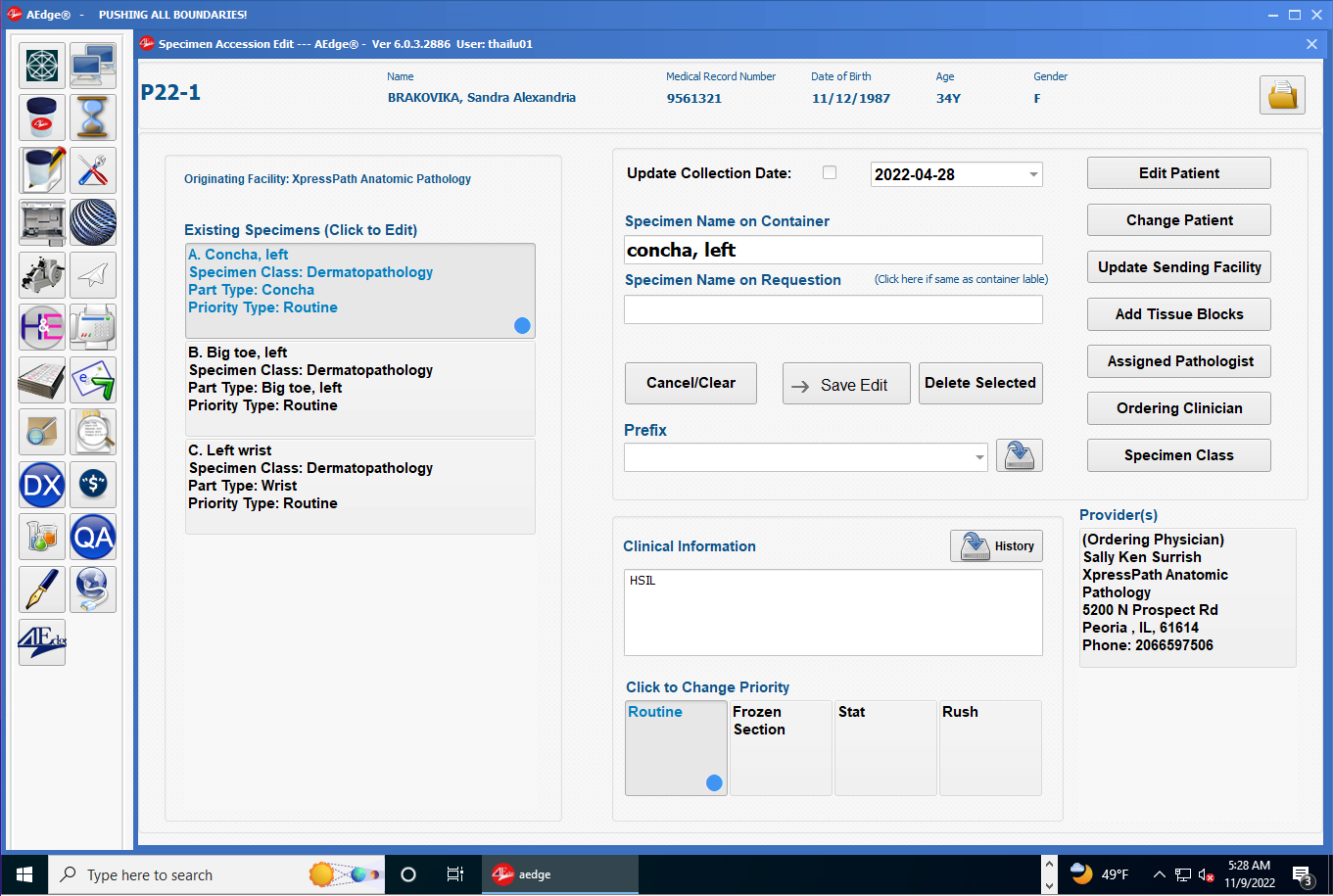Image resolution: width=1333 pixels, height=896 pixels.
Task: Click the Change Patient button
Action: click(1179, 220)
